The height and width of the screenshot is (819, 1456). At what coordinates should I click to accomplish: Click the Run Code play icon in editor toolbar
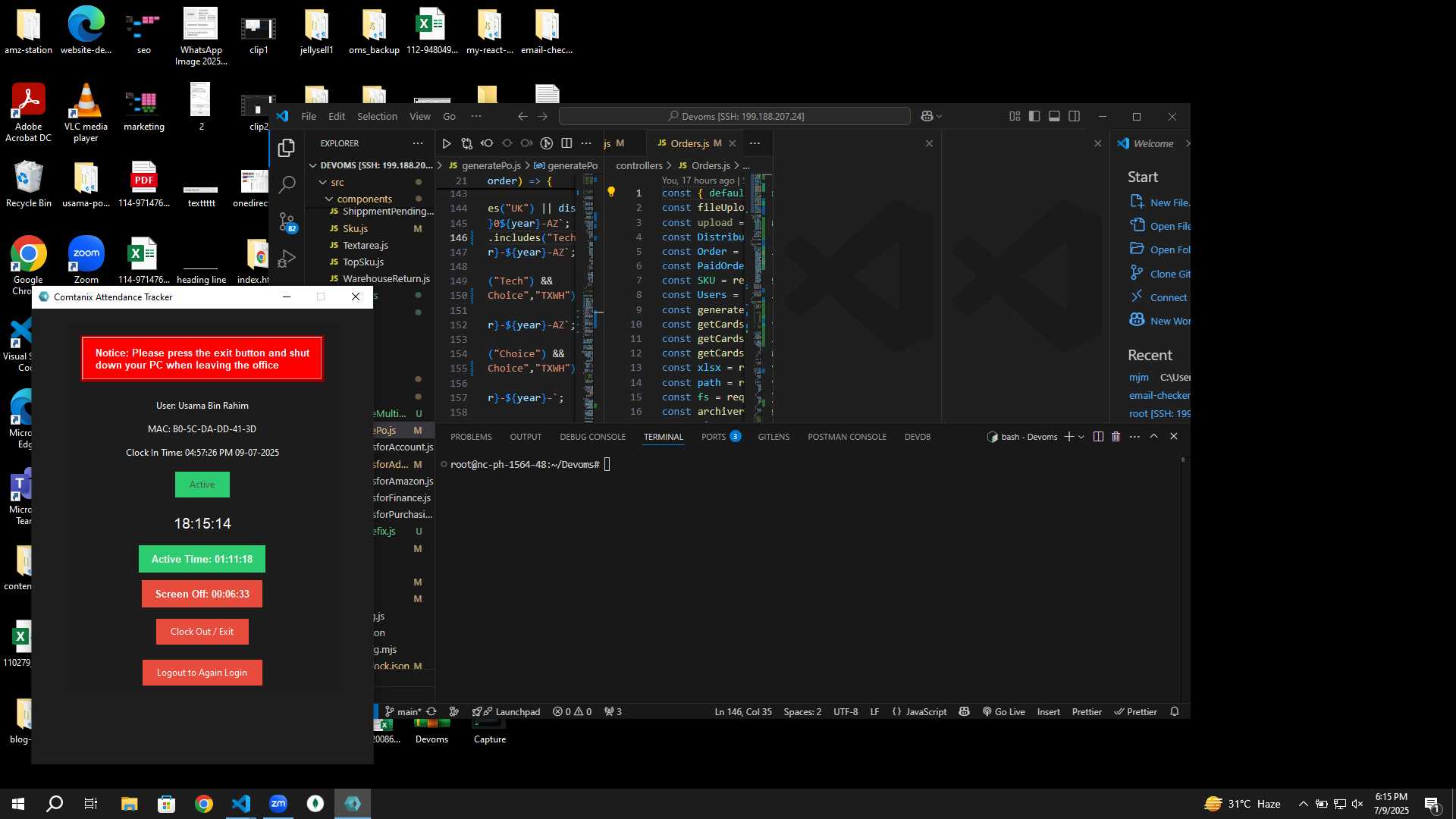(447, 143)
